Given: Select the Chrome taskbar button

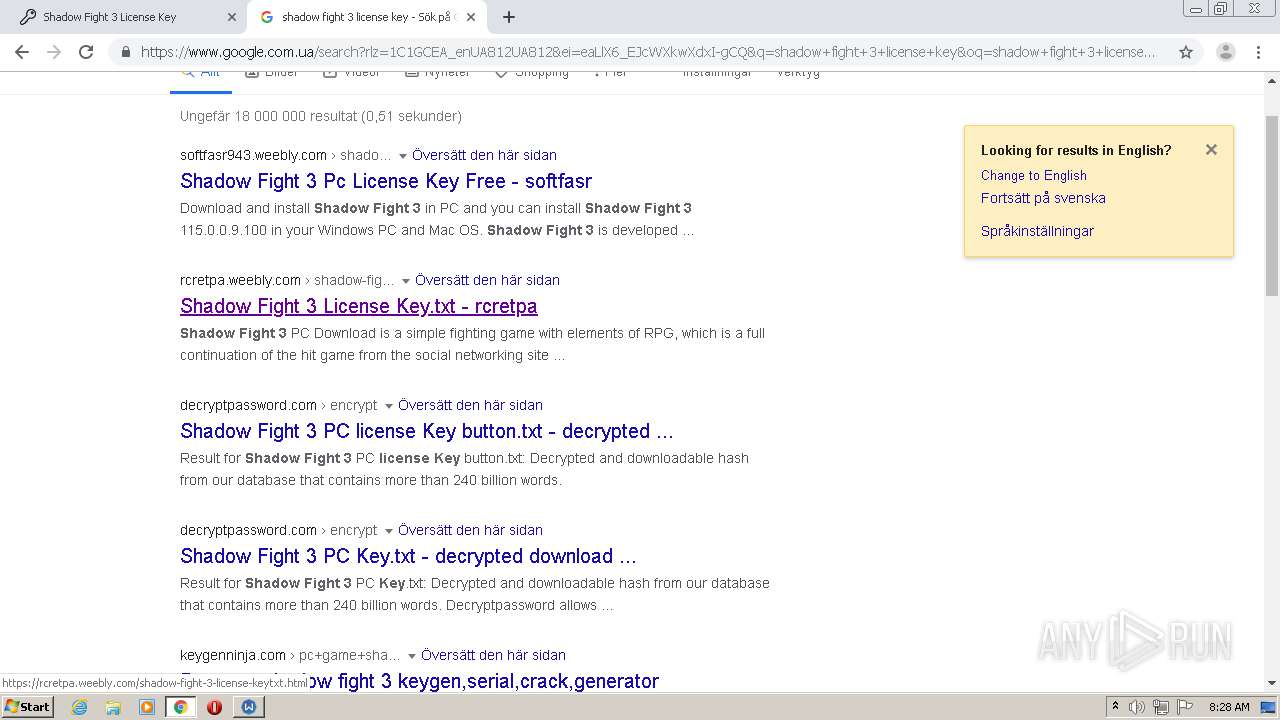Looking at the screenshot, I should [x=180, y=707].
